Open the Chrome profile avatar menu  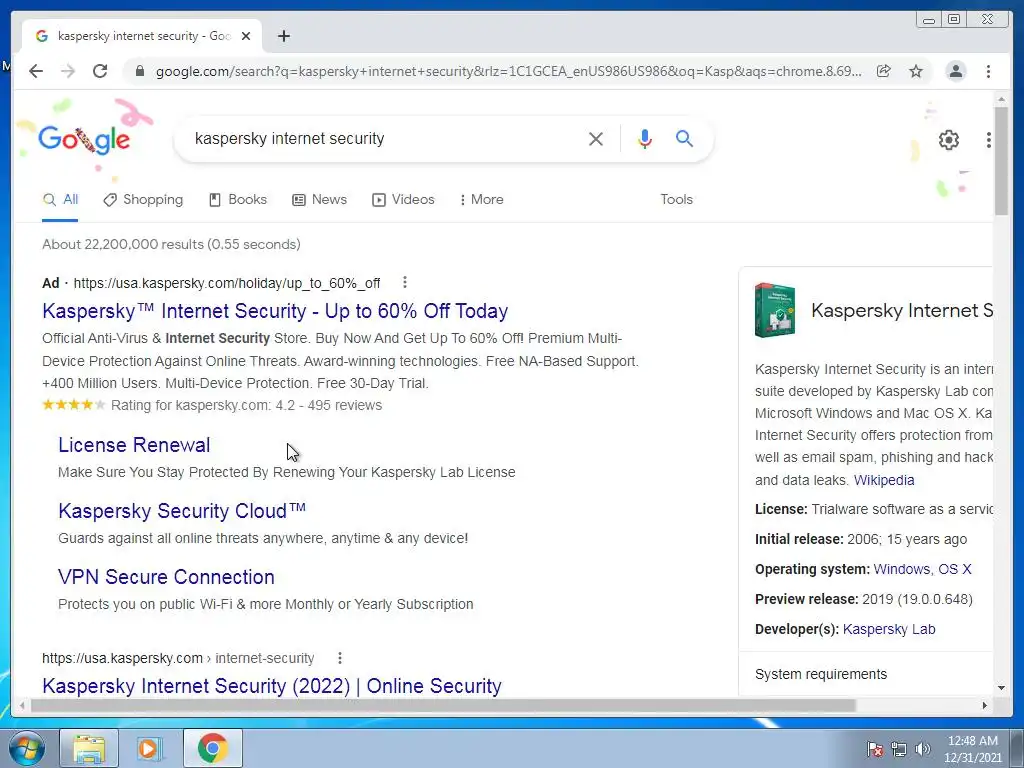pos(955,71)
